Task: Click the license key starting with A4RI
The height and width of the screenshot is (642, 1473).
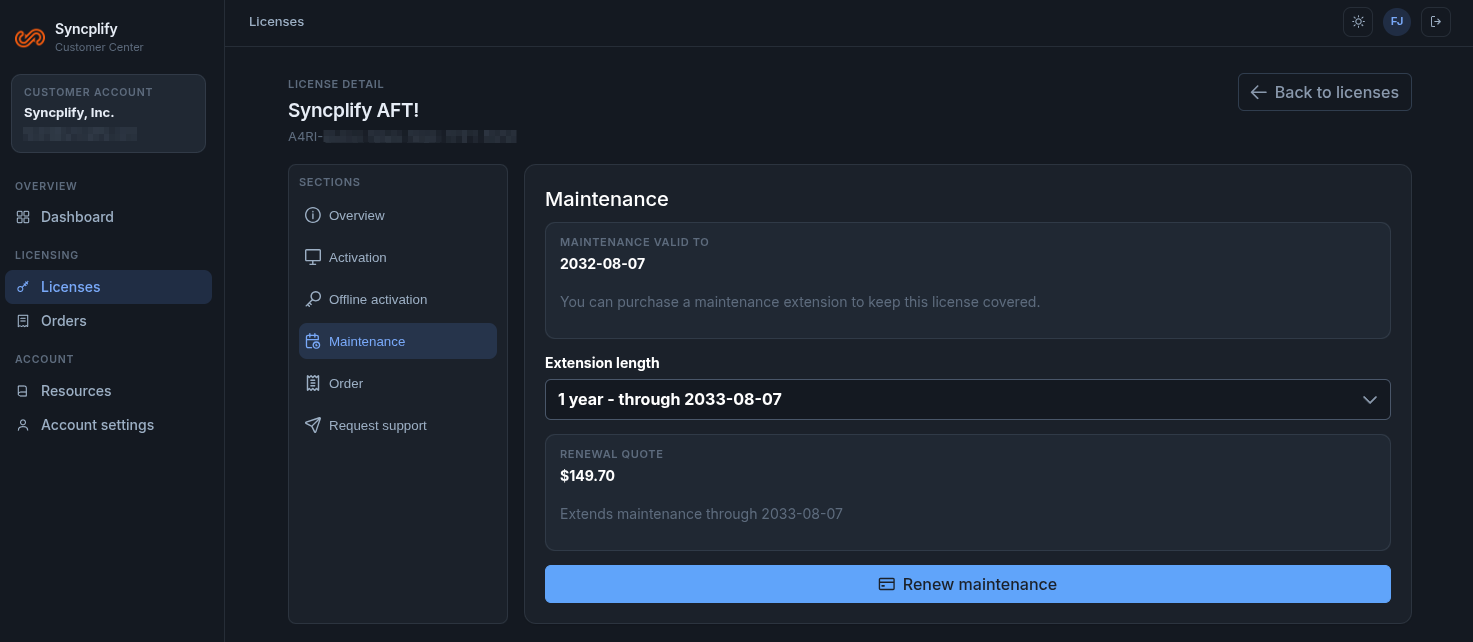Action: click(402, 136)
